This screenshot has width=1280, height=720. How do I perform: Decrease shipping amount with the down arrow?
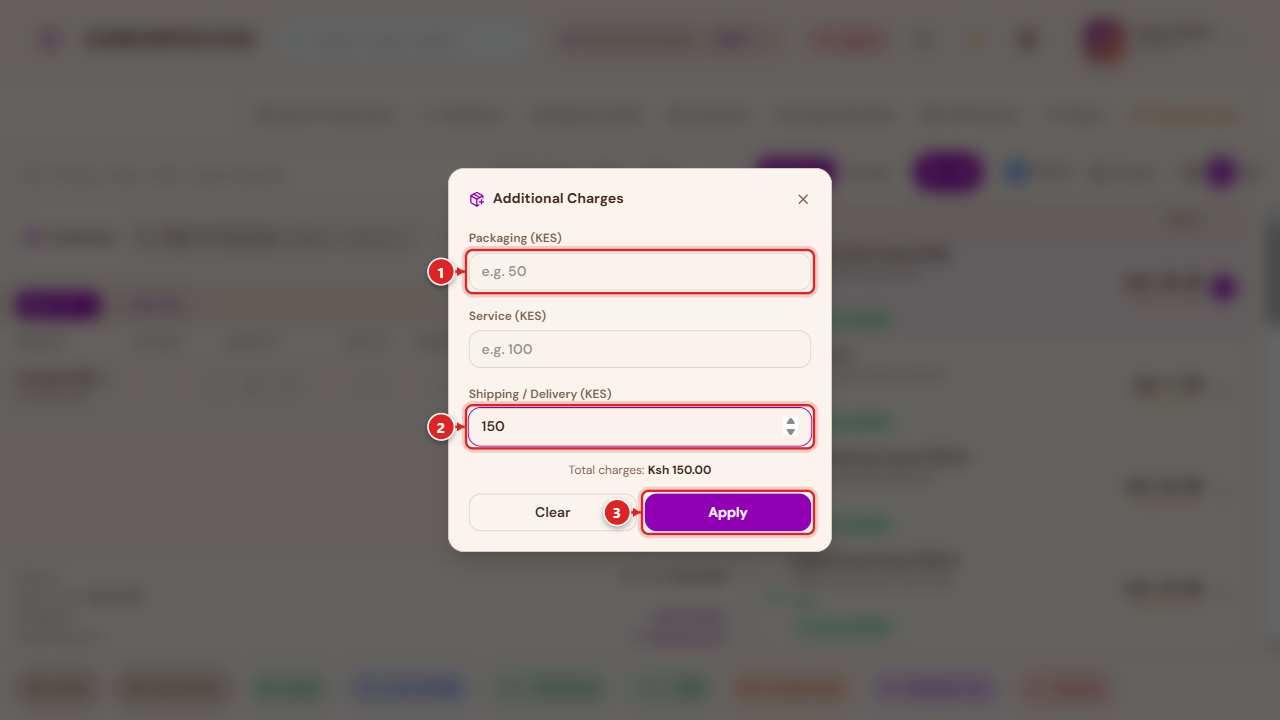791,432
